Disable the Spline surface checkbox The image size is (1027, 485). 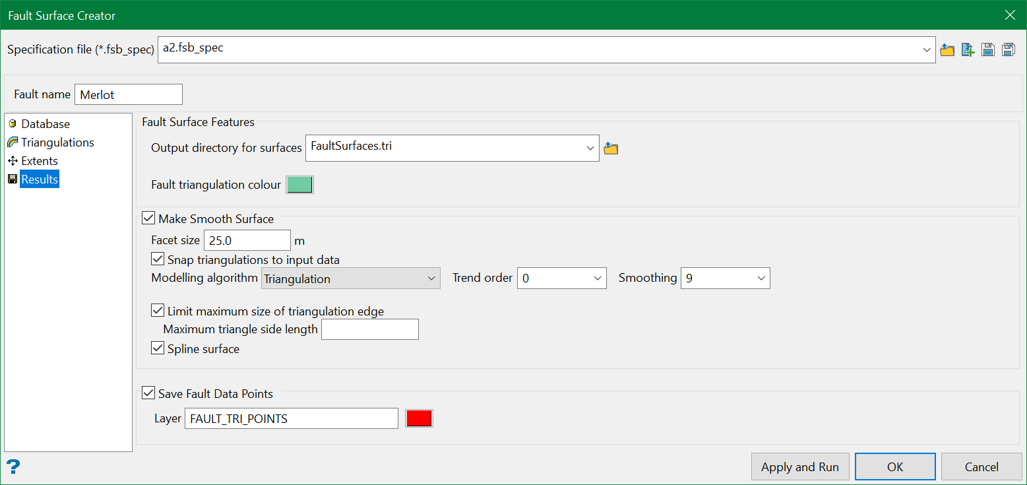[x=157, y=349]
